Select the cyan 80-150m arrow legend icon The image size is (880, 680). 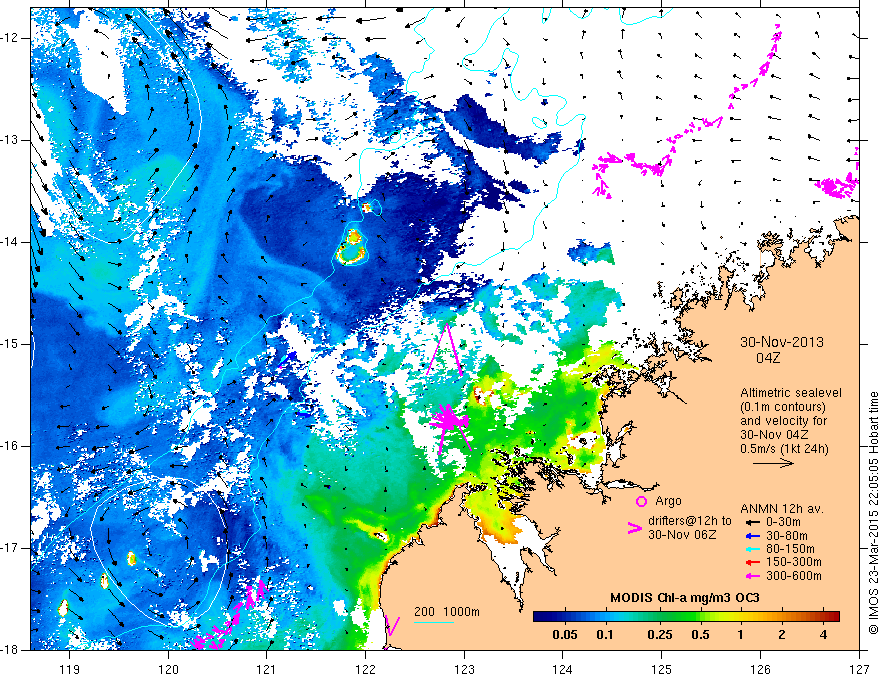click(753, 549)
